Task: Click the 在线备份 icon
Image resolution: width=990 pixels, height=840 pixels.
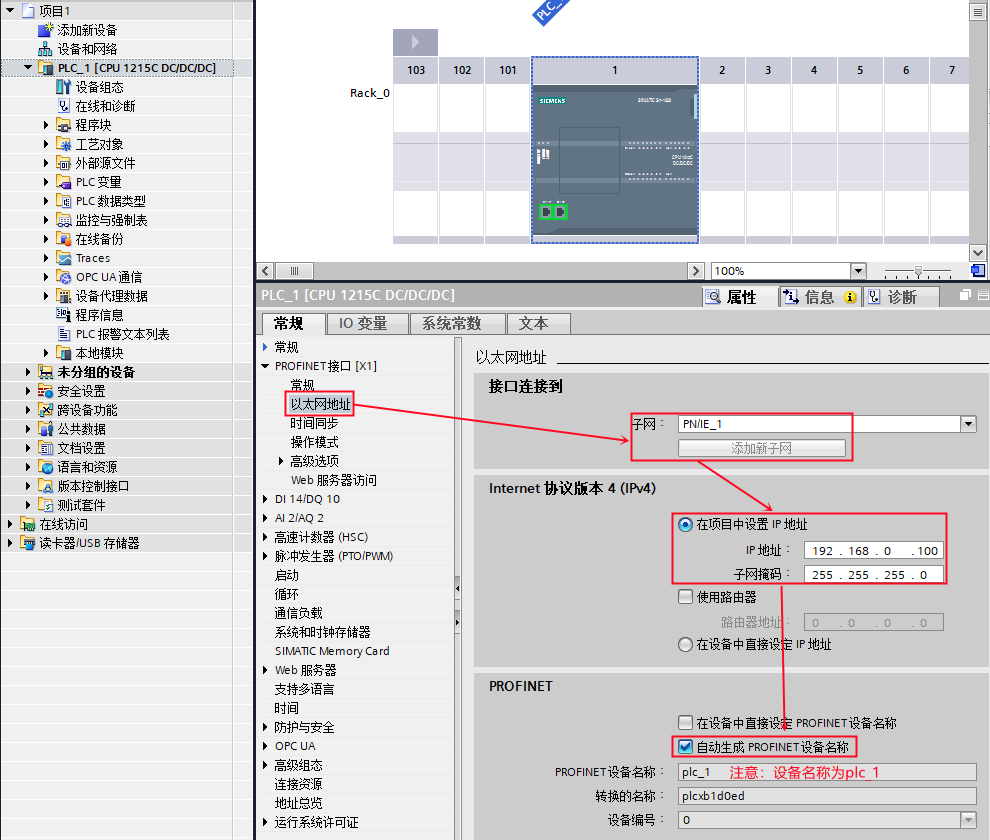Action: (63, 239)
